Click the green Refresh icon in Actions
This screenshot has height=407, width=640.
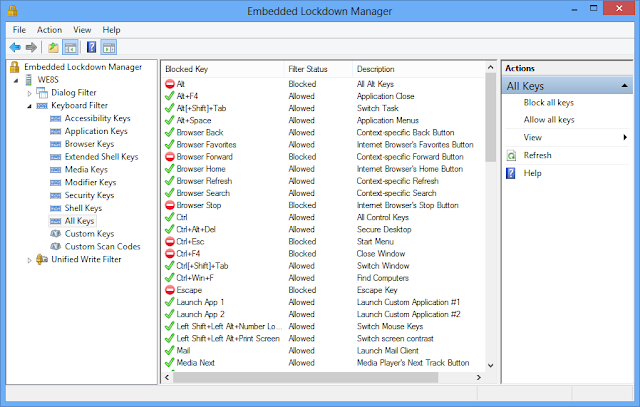point(511,156)
